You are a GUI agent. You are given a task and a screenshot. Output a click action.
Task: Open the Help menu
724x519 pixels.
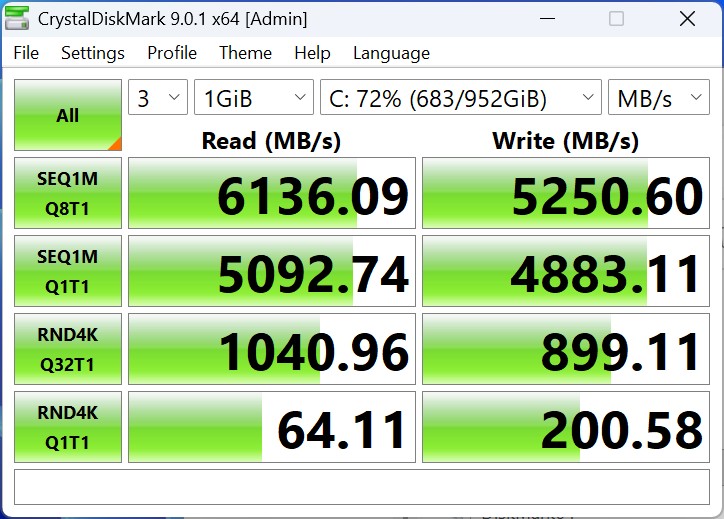pos(312,53)
